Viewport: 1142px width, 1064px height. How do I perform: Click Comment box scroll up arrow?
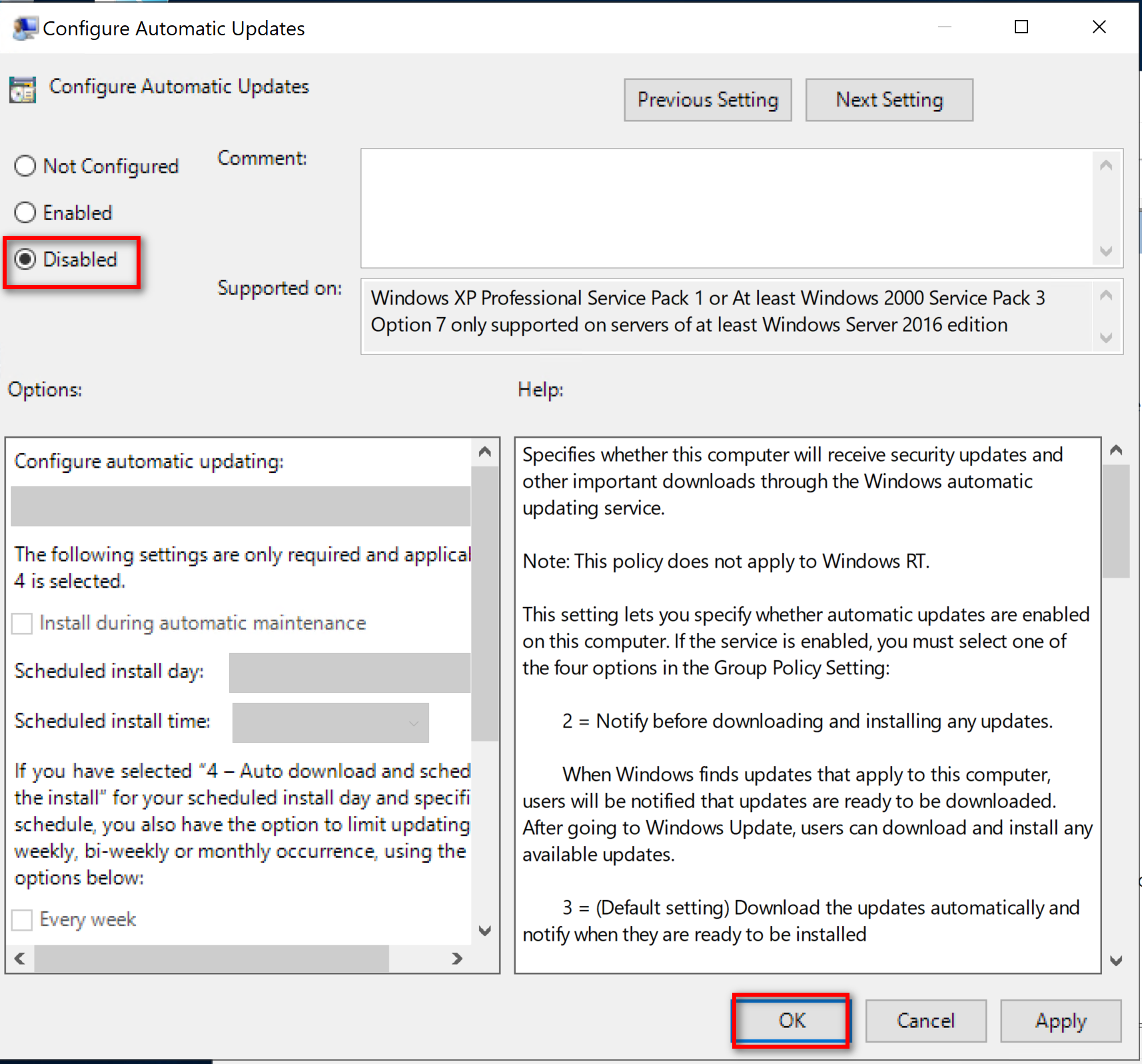click(1106, 165)
